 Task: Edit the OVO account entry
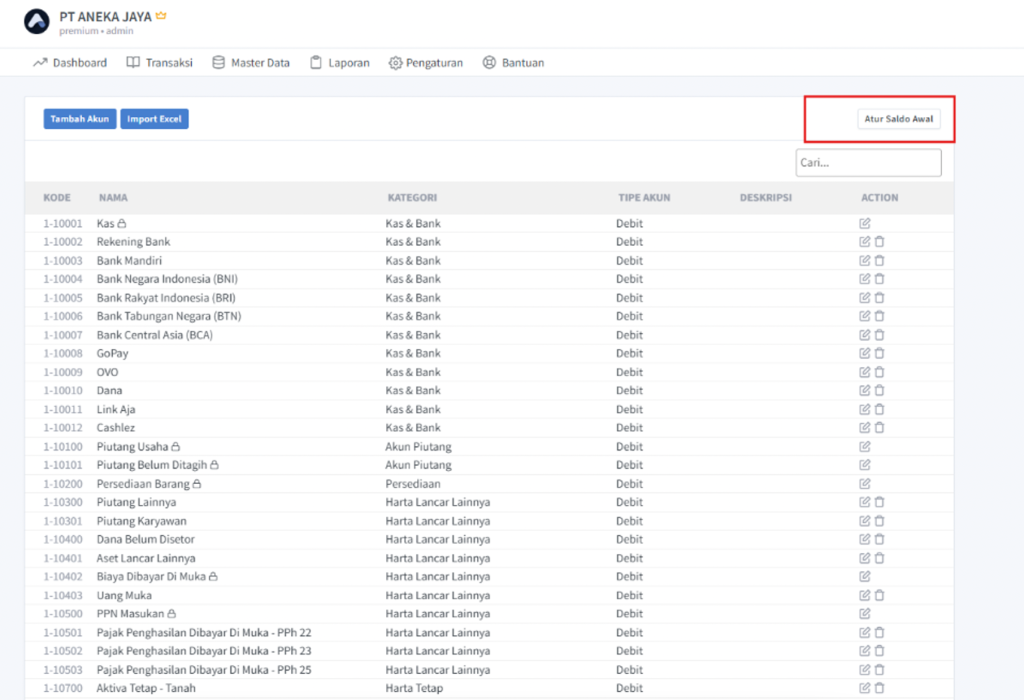click(x=865, y=372)
